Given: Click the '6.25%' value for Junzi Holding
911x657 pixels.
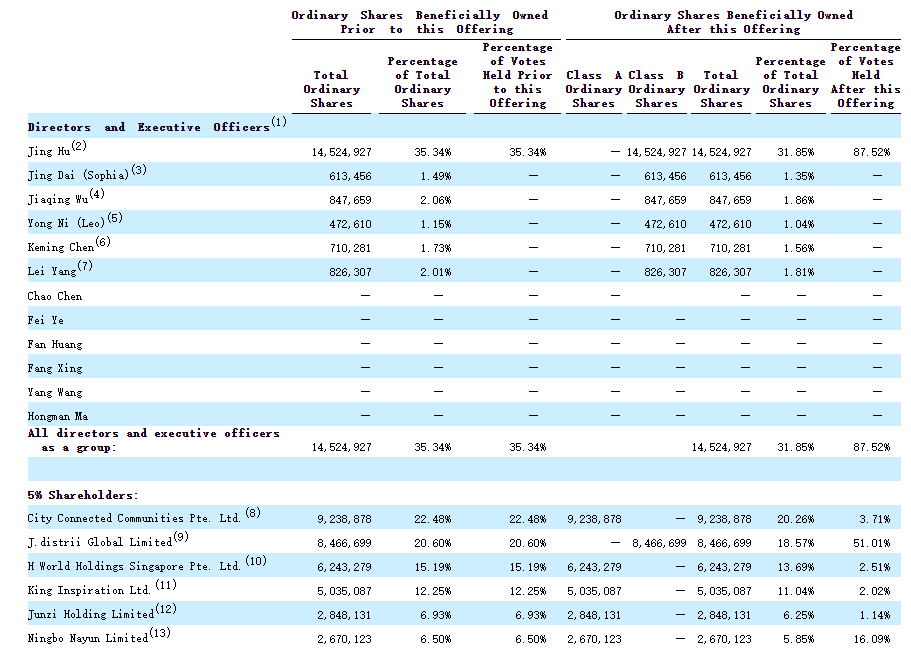Looking at the screenshot, I should [x=799, y=615].
